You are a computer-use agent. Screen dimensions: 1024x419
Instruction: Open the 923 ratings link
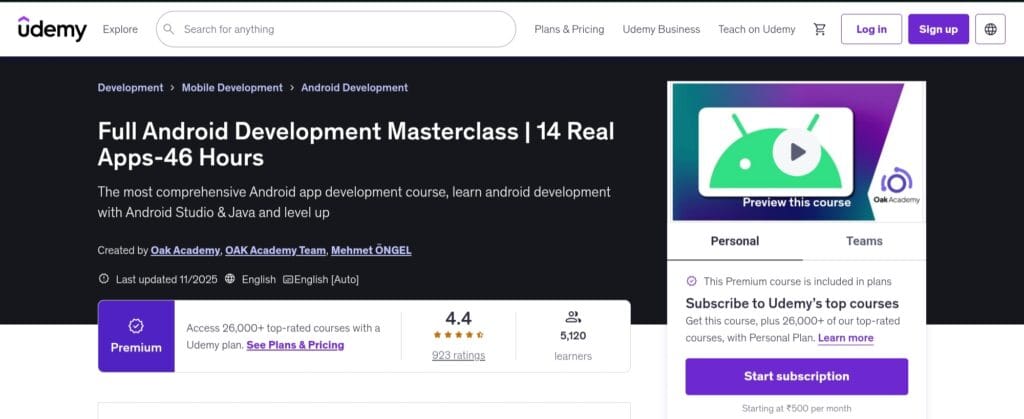point(458,356)
